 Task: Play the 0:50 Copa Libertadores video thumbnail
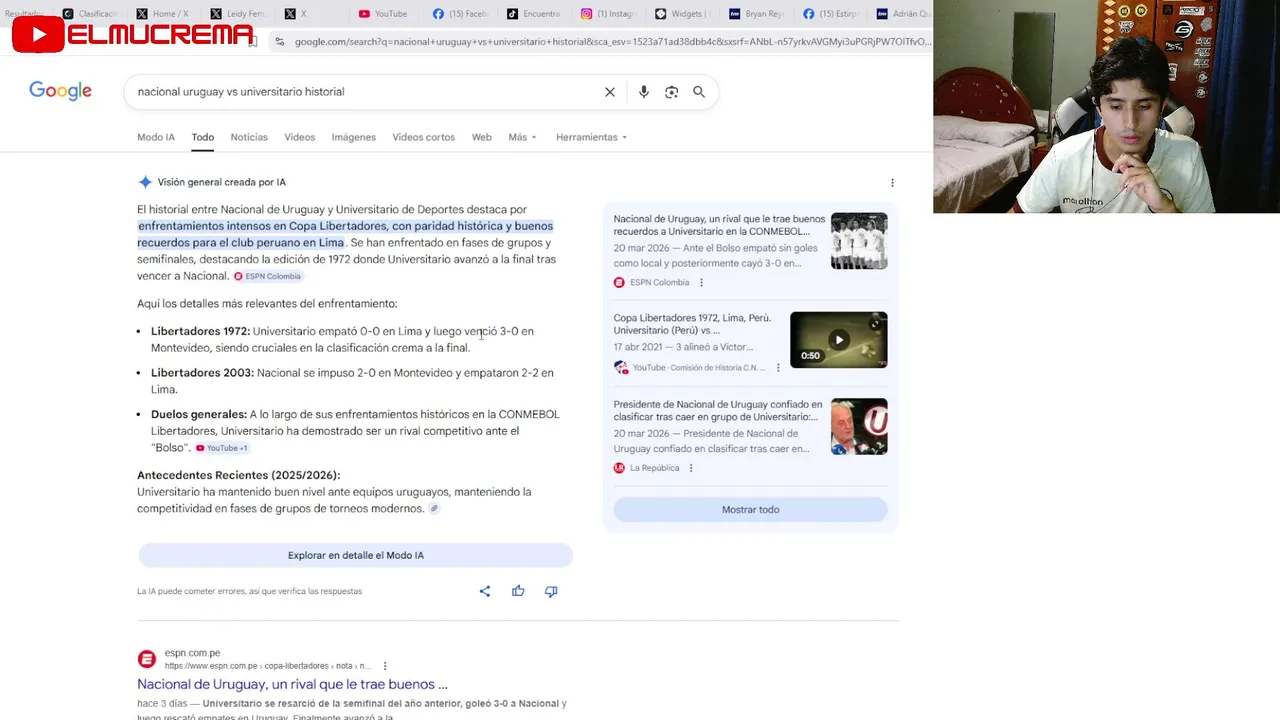[838, 340]
